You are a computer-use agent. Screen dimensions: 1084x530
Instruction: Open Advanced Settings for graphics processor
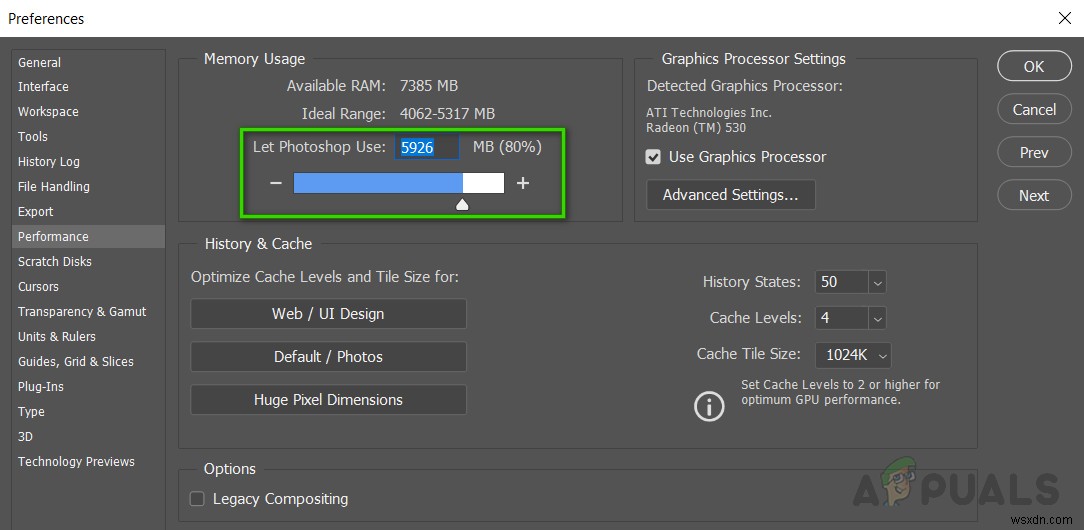coord(731,195)
